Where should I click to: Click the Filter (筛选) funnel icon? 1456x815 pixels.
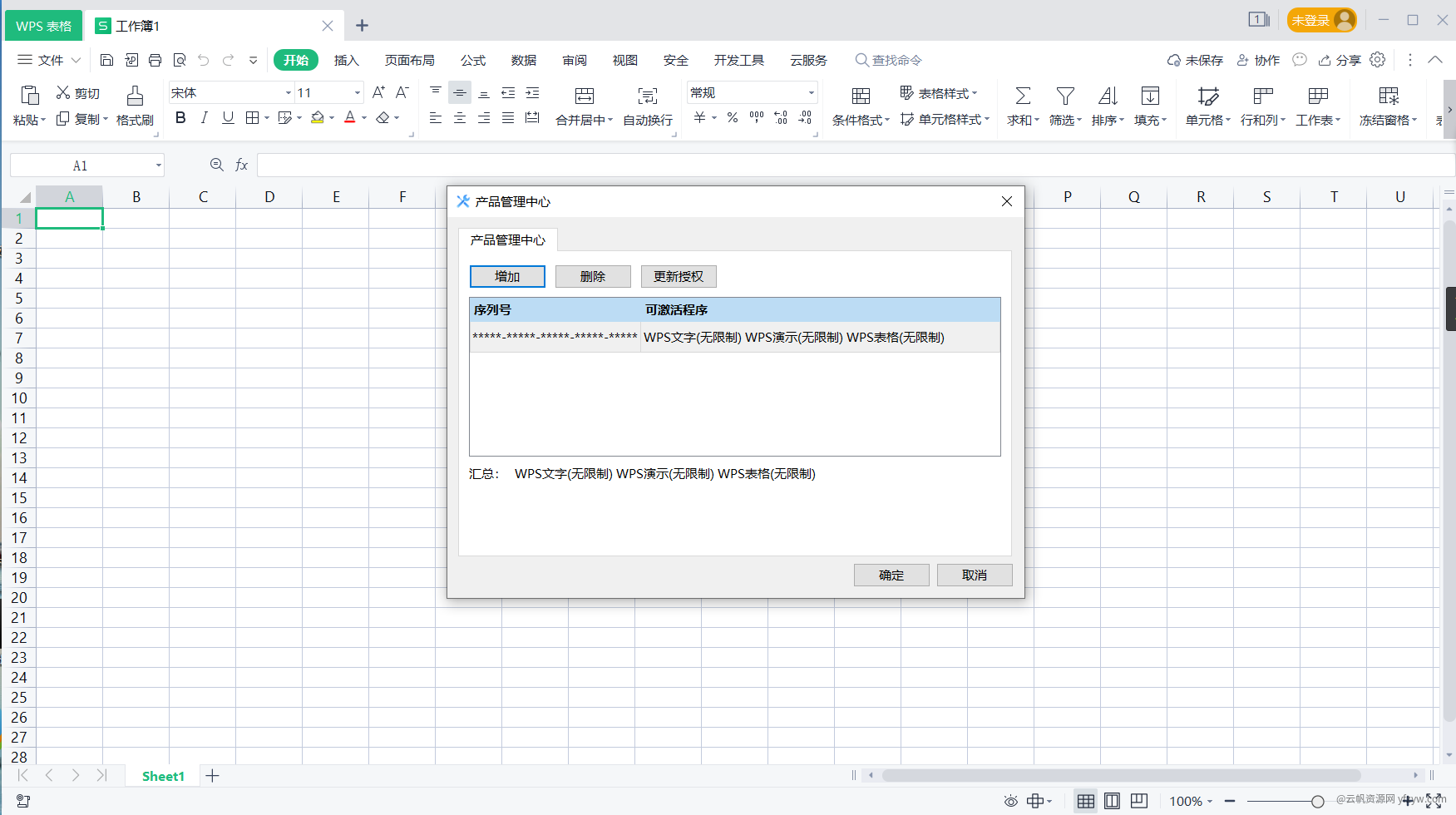1065,96
